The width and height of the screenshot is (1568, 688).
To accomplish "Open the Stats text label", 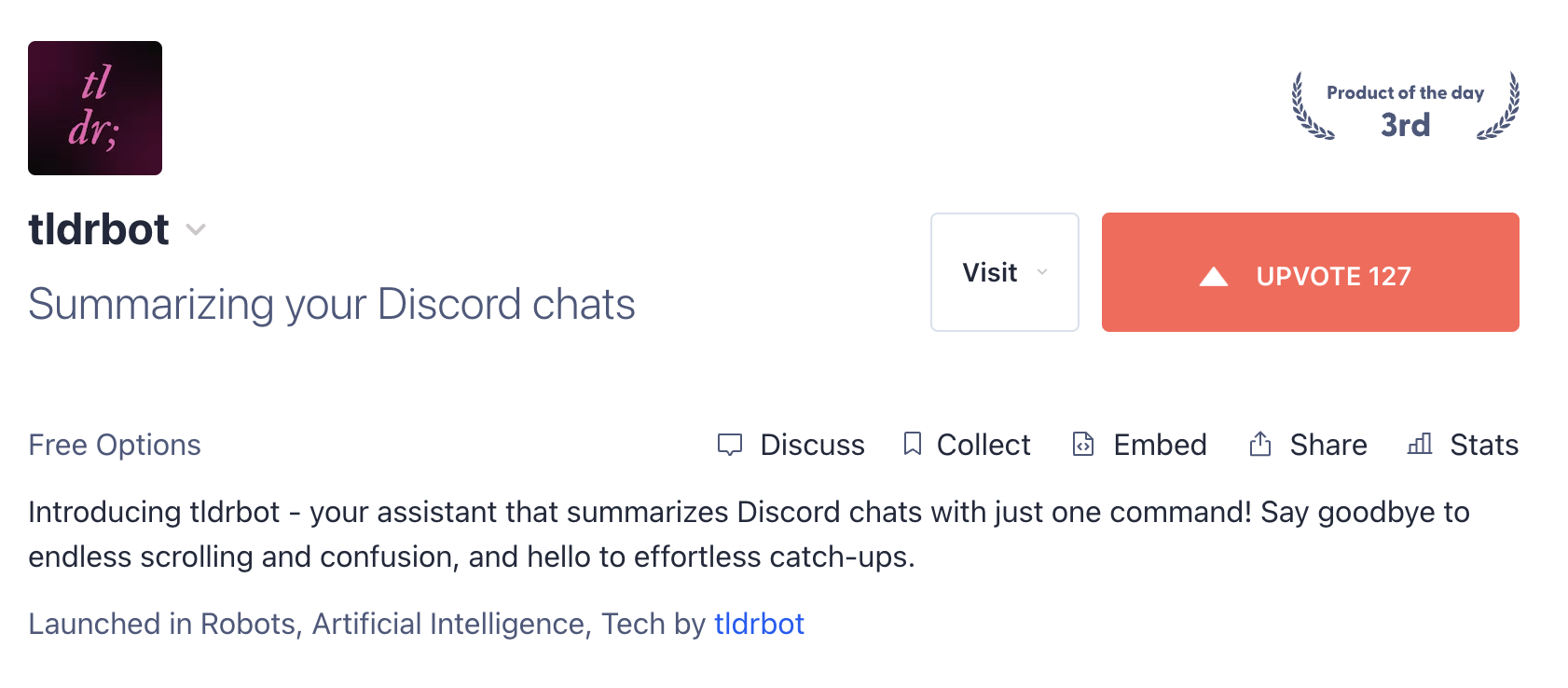I will (1484, 445).
